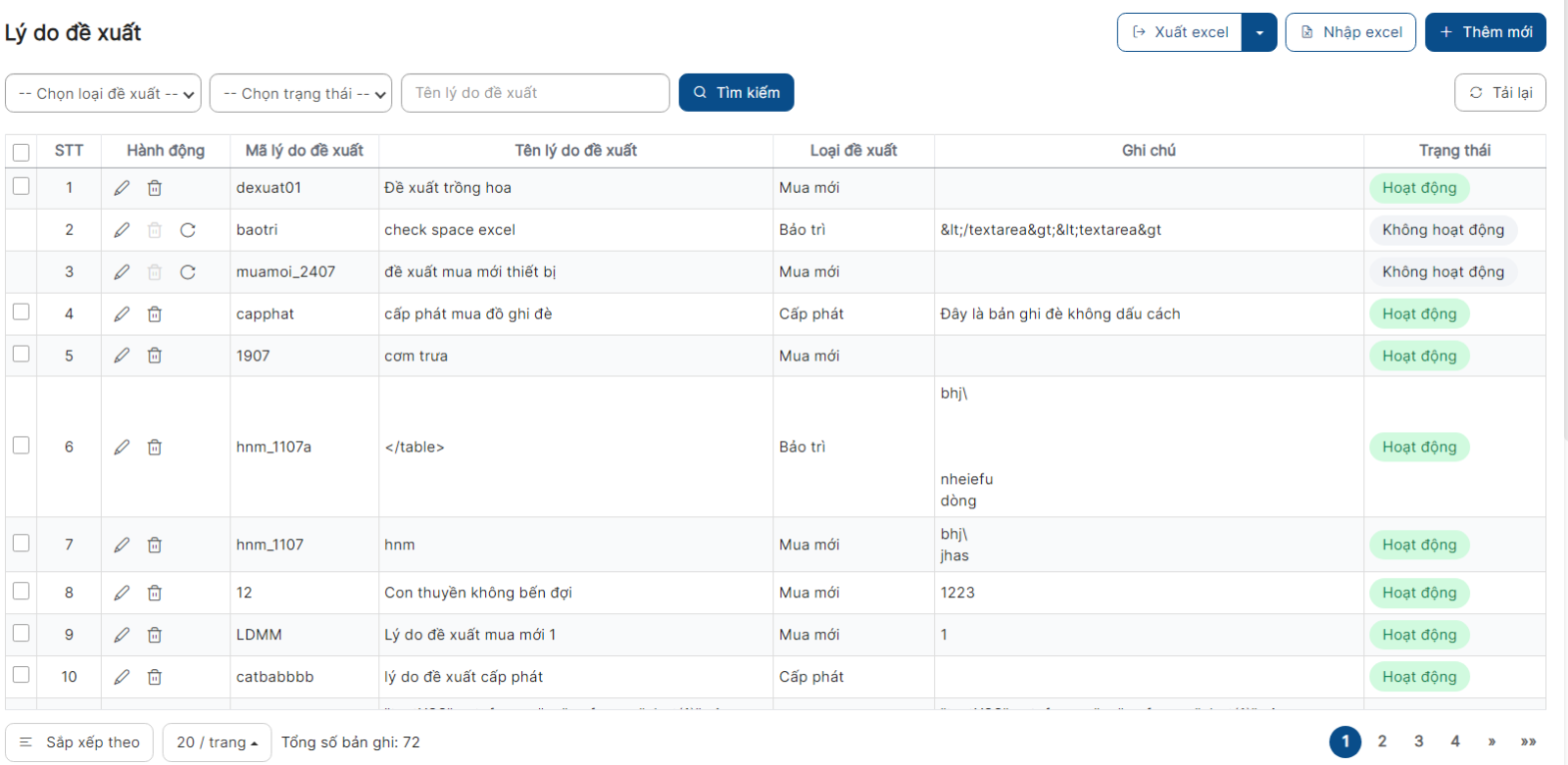This screenshot has width=1568, height=765.
Task: Select the checkbox for row 8
Action: [x=21, y=592]
